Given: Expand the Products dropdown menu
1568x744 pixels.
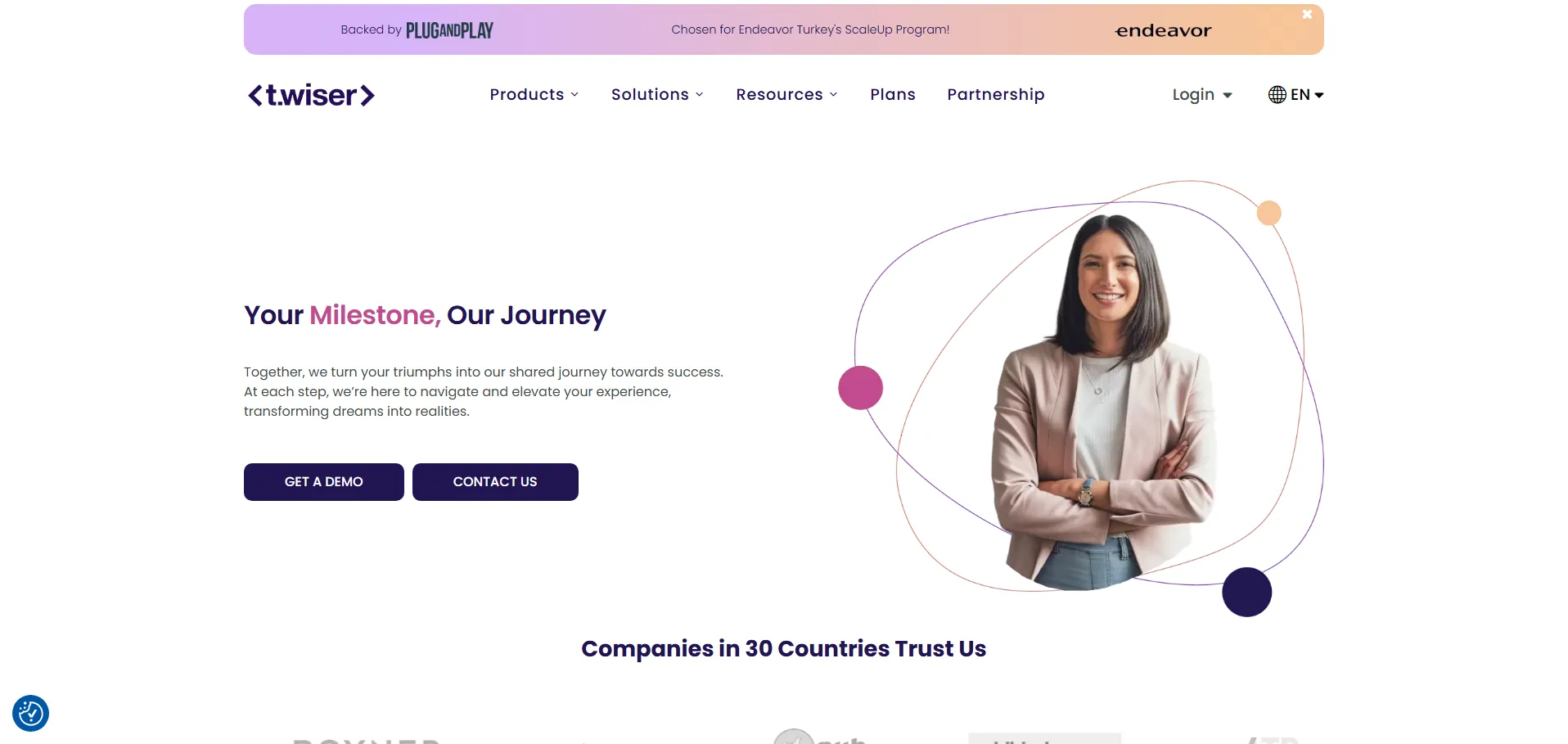Looking at the screenshot, I should tap(534, 95).
